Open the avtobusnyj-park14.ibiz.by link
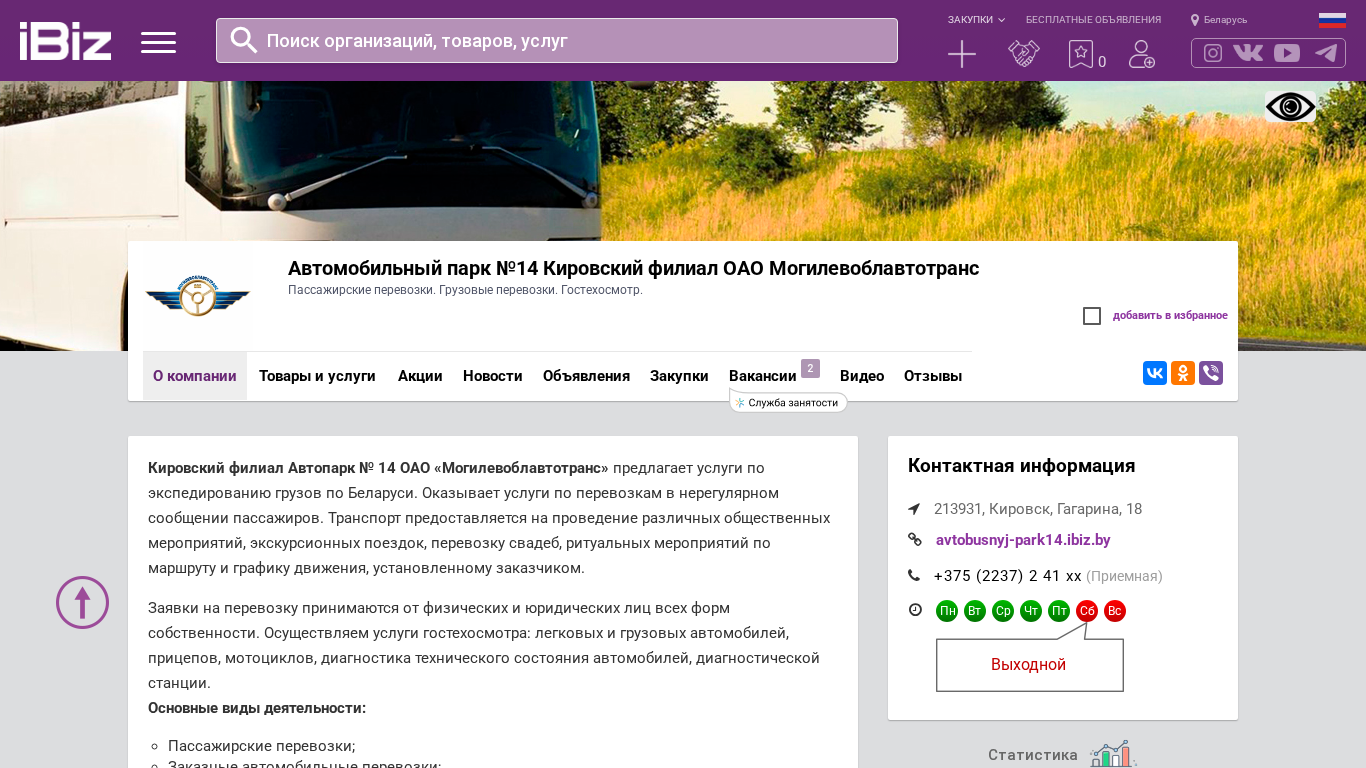This screenshot has width=1366, height=768. [x=1023, y=540]
